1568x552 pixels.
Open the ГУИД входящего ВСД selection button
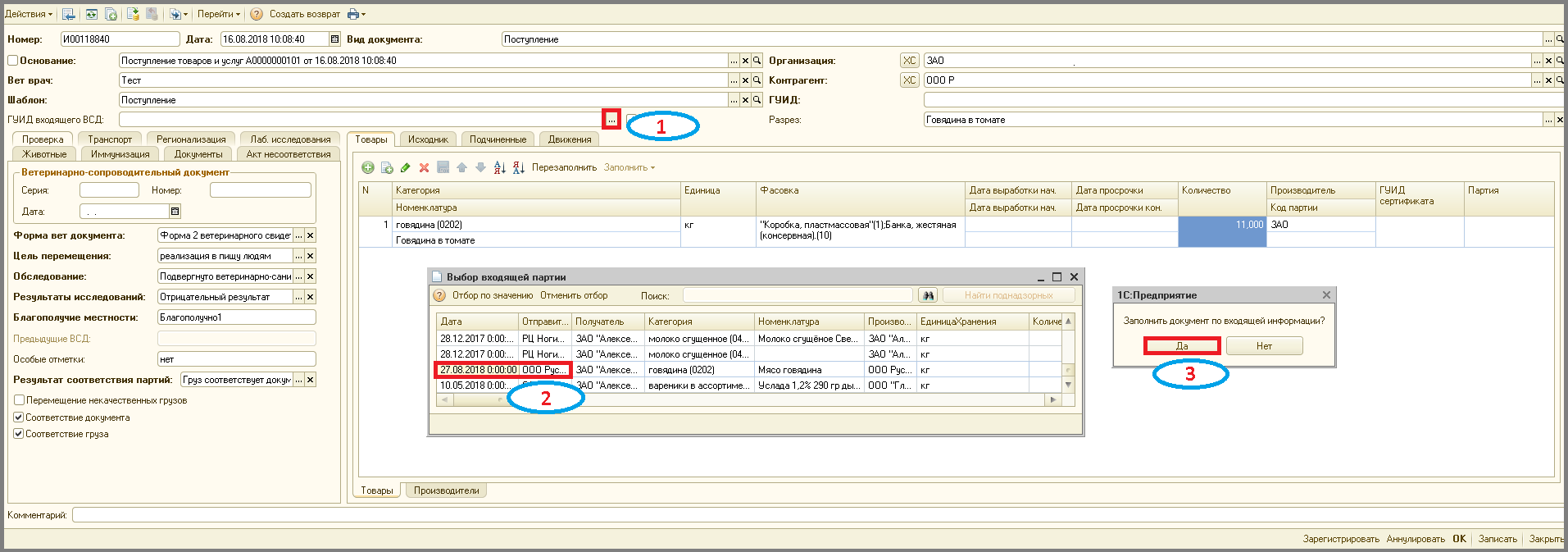611,120
